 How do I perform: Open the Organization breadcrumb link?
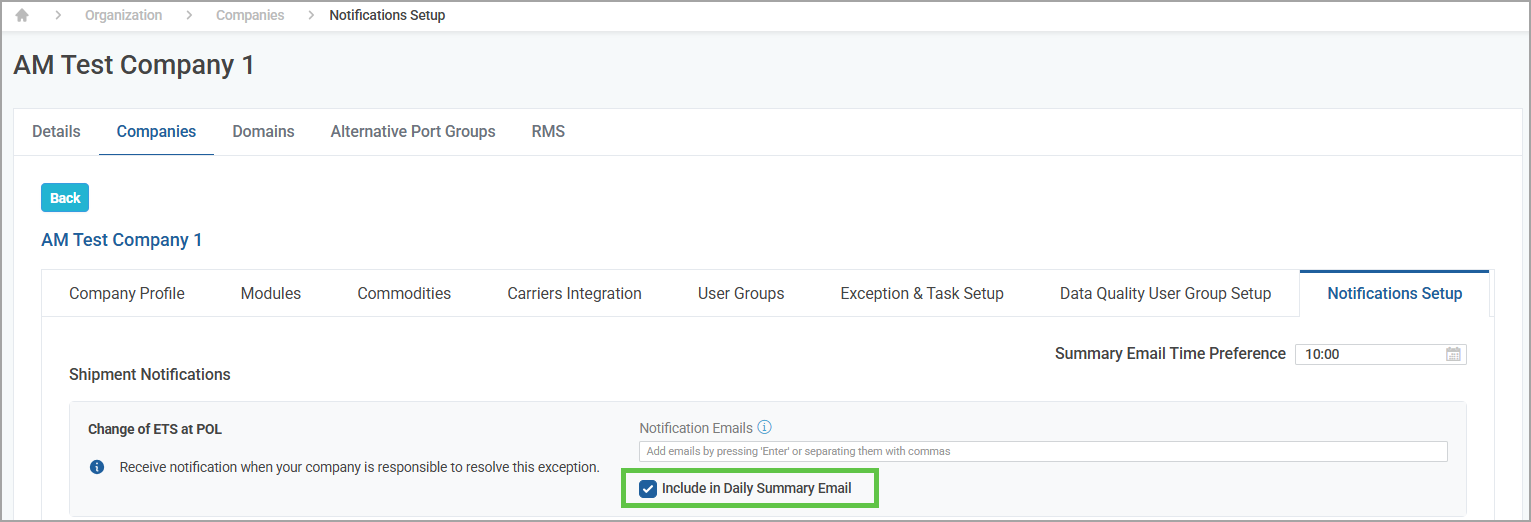pos(123,15)
